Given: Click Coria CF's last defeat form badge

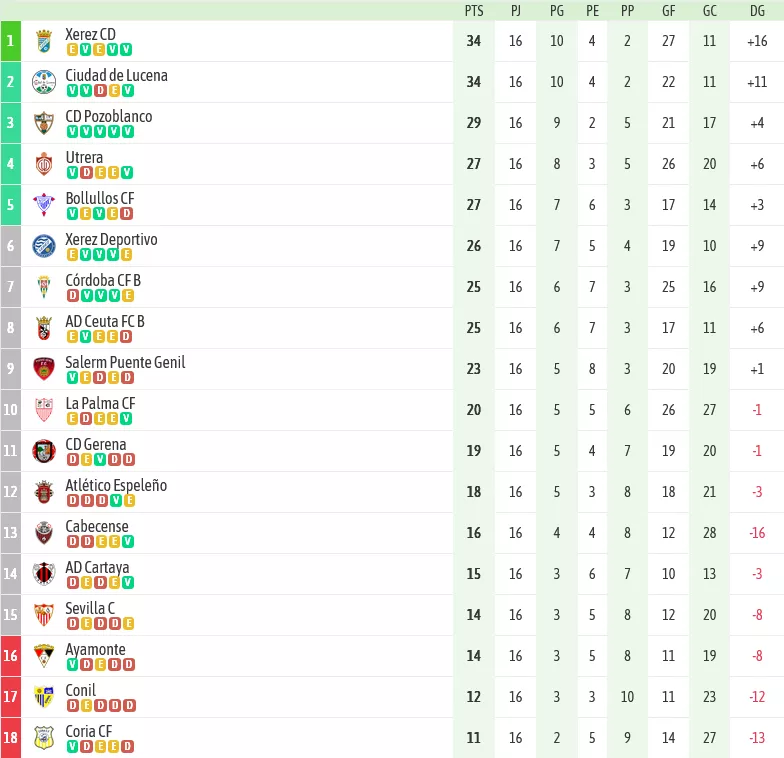Looking at the screenshot, I should coord(128,746).
